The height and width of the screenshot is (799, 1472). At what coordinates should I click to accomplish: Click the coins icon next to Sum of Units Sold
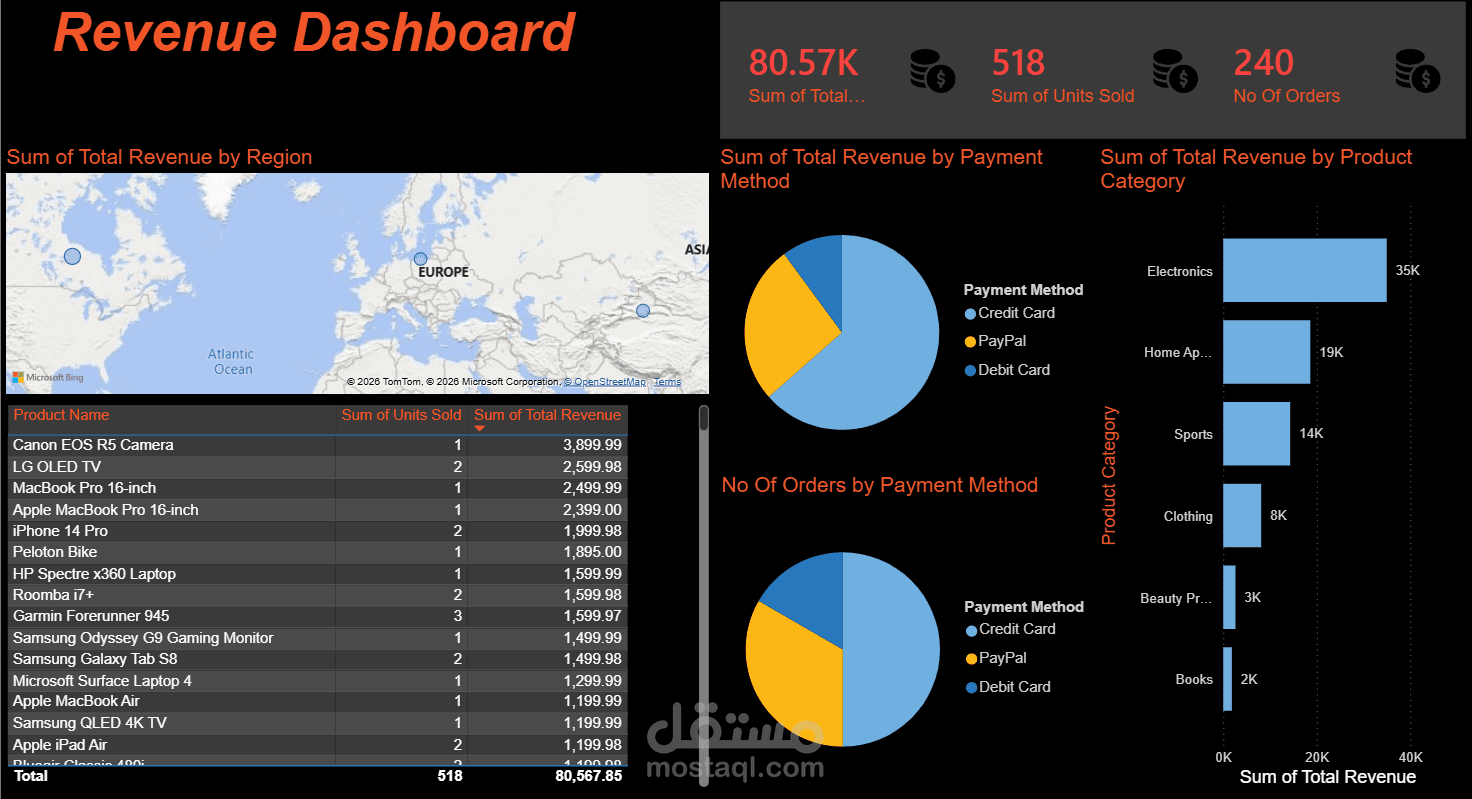pos(1175,72)
